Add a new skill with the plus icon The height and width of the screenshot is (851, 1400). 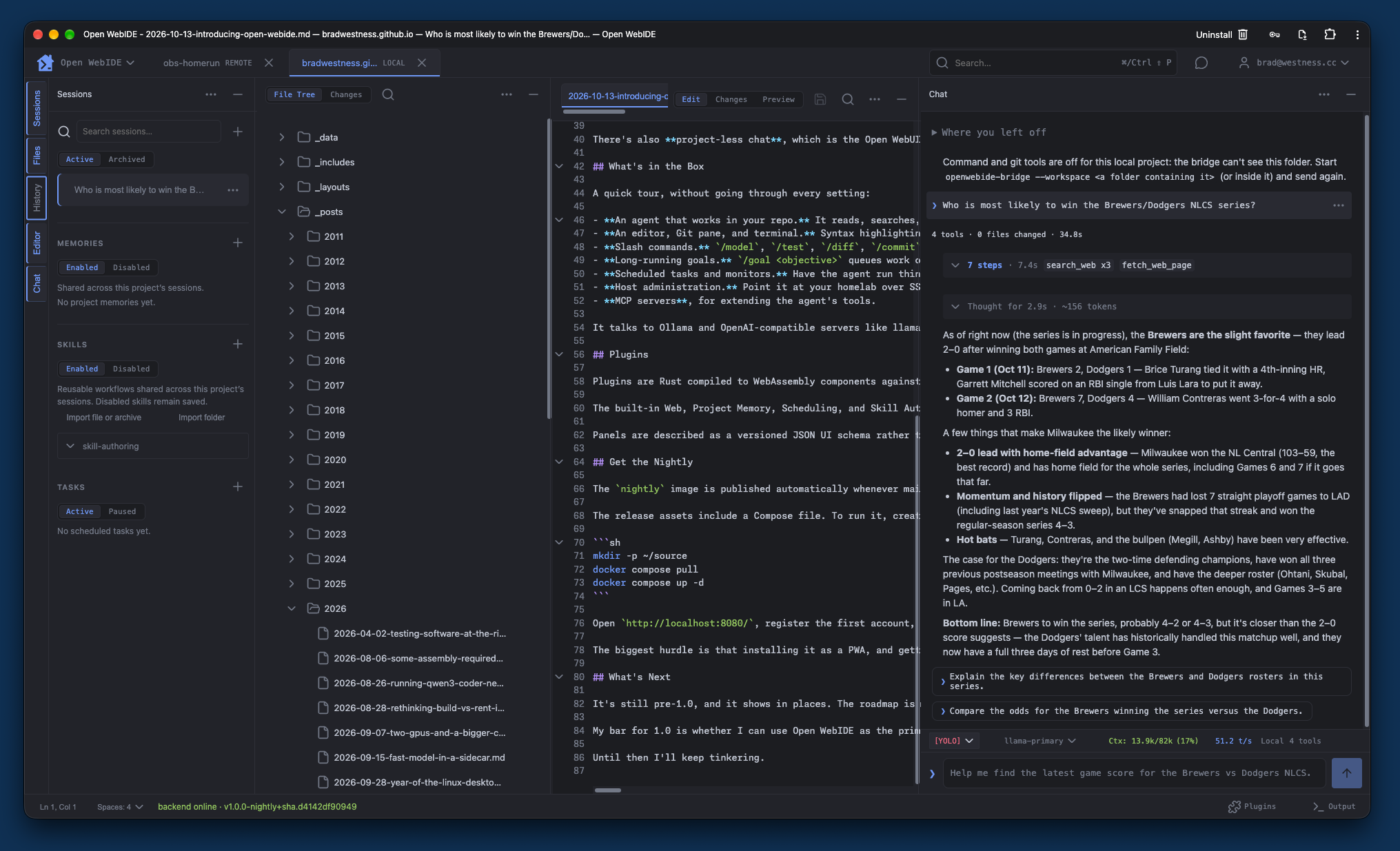pos(238,344)
